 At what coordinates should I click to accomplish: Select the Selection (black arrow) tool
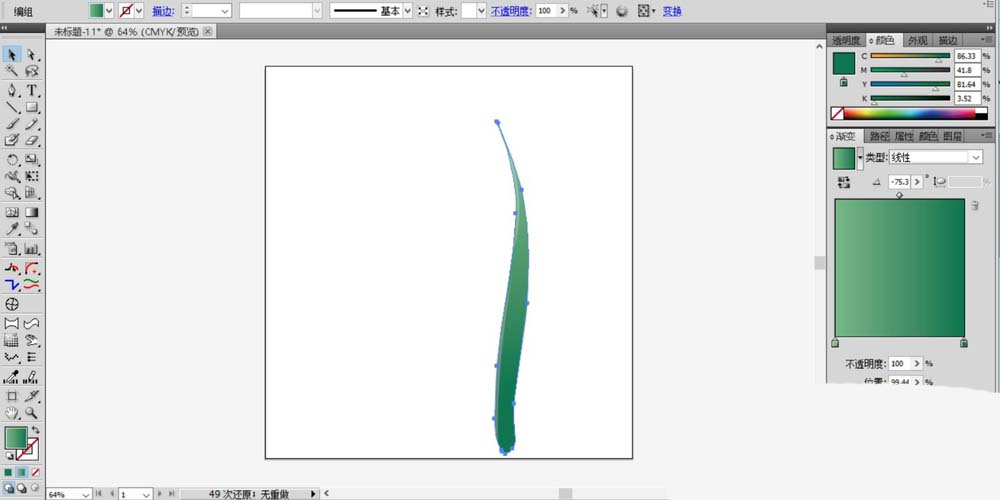click(12, 55)
